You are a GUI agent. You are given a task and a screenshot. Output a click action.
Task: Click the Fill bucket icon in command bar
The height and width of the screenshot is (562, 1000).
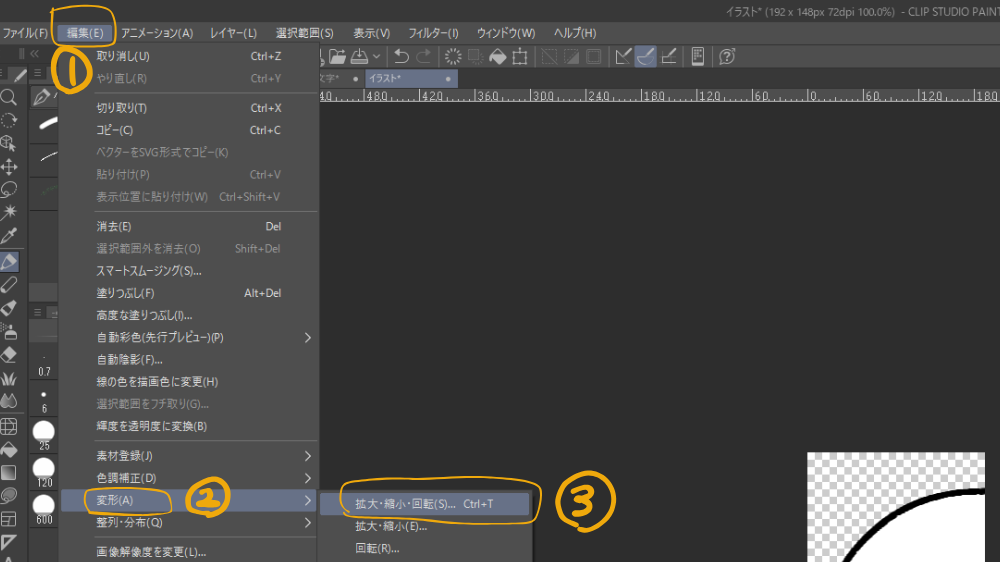(497, 57)
